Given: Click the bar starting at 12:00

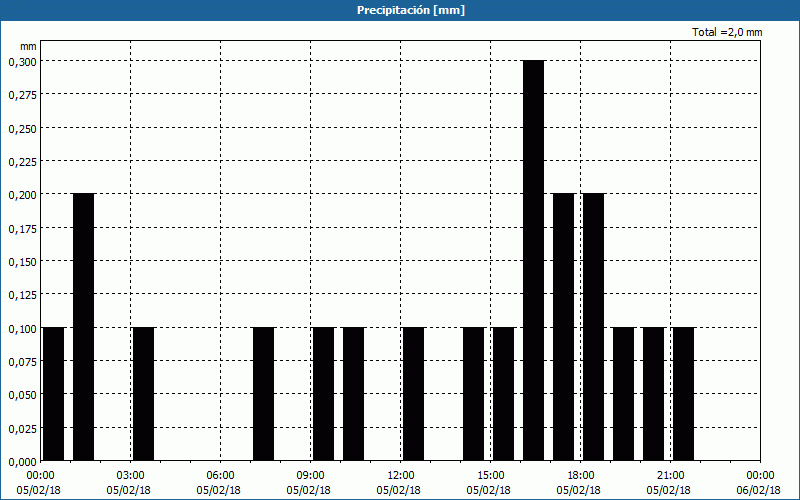Looking at the screenshot, I should [x=414, y=394].
